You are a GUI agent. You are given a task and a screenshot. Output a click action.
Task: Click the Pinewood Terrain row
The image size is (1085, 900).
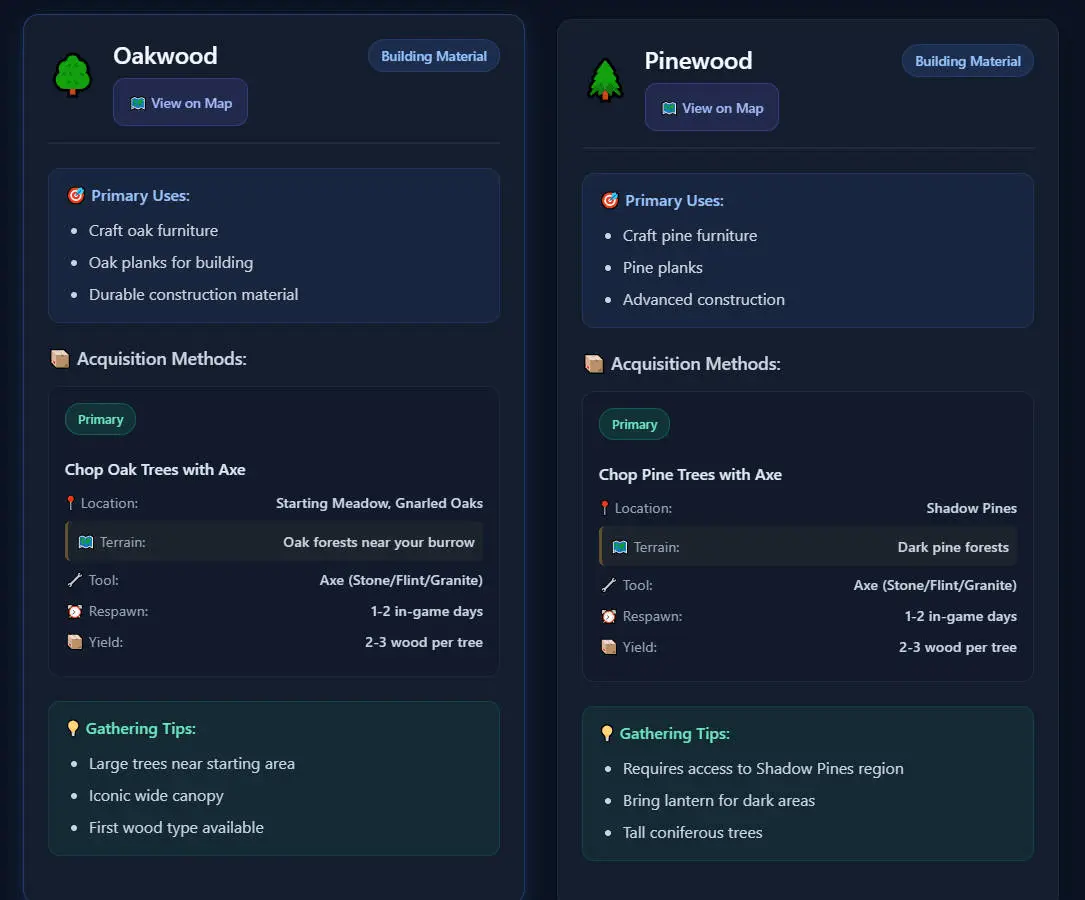pyautogui.click(x=808, y=547)
